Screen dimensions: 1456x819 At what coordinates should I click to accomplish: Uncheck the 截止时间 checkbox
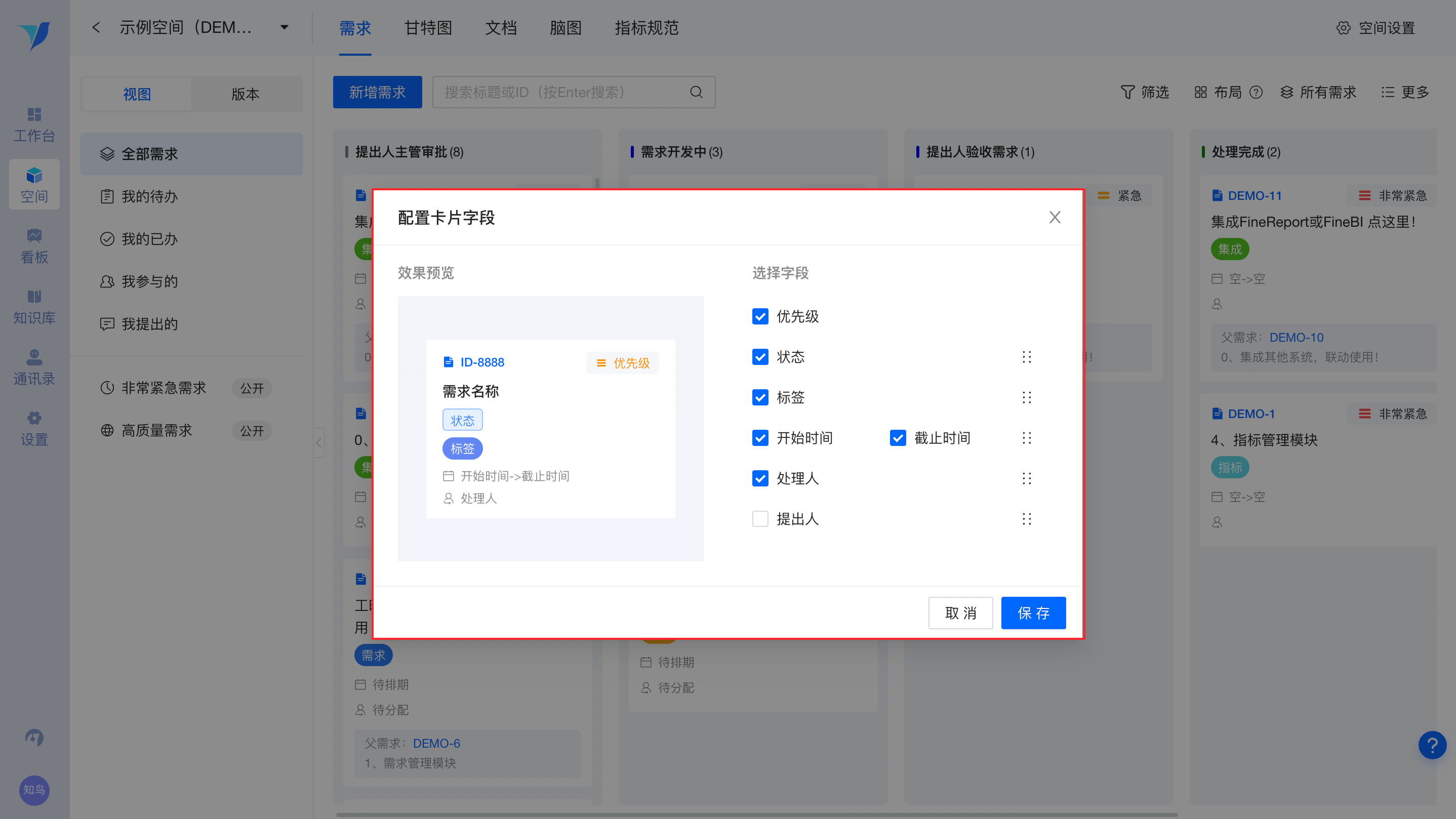(x=898, y=438)
